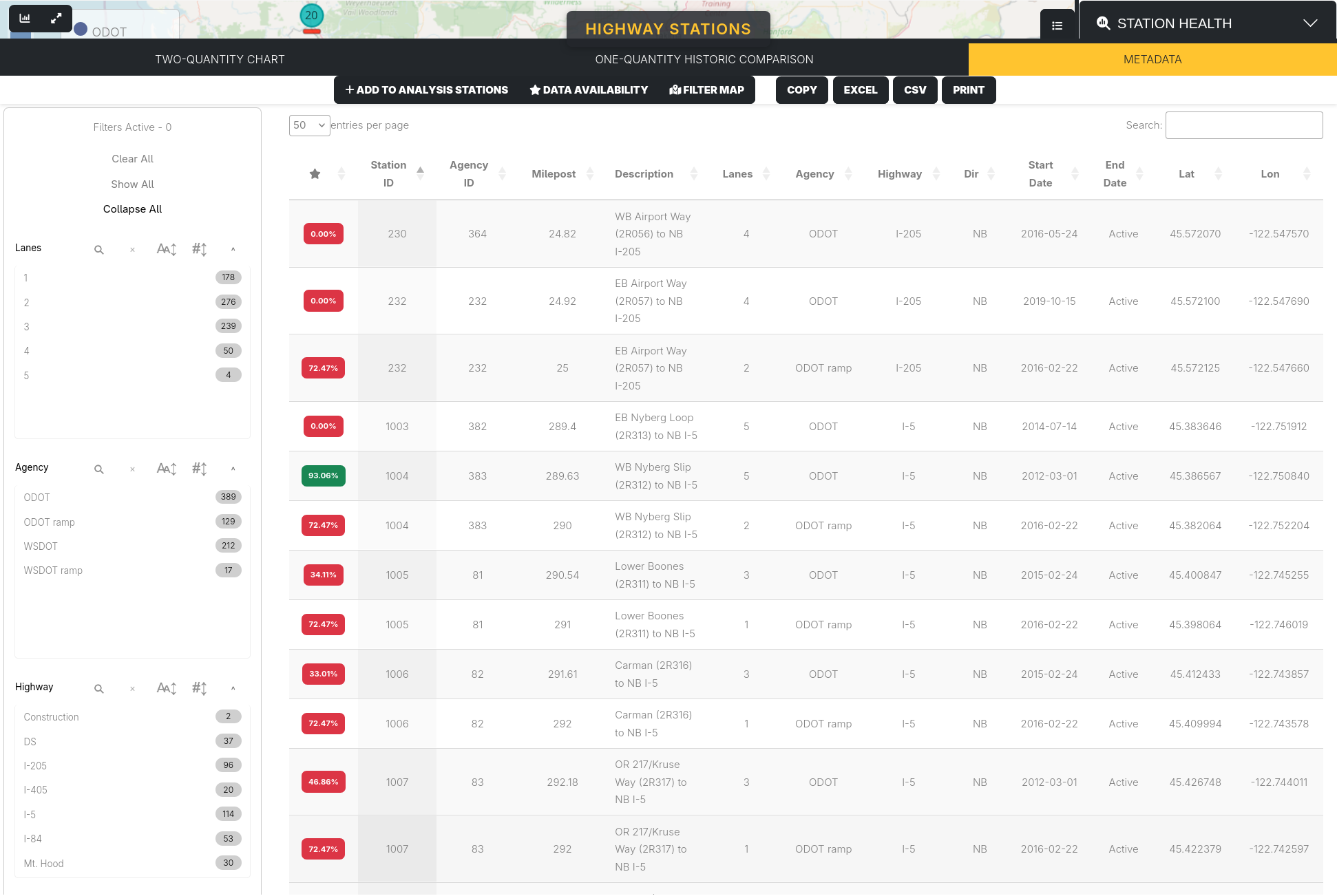Search within the Agency filter

coord(99,469)
